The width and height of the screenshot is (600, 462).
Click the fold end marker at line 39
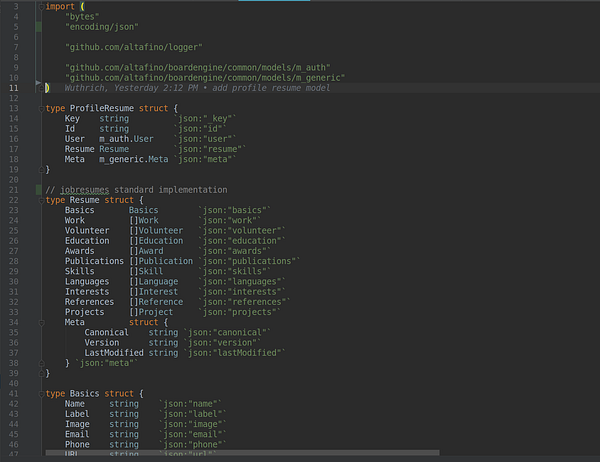[39, 373]
